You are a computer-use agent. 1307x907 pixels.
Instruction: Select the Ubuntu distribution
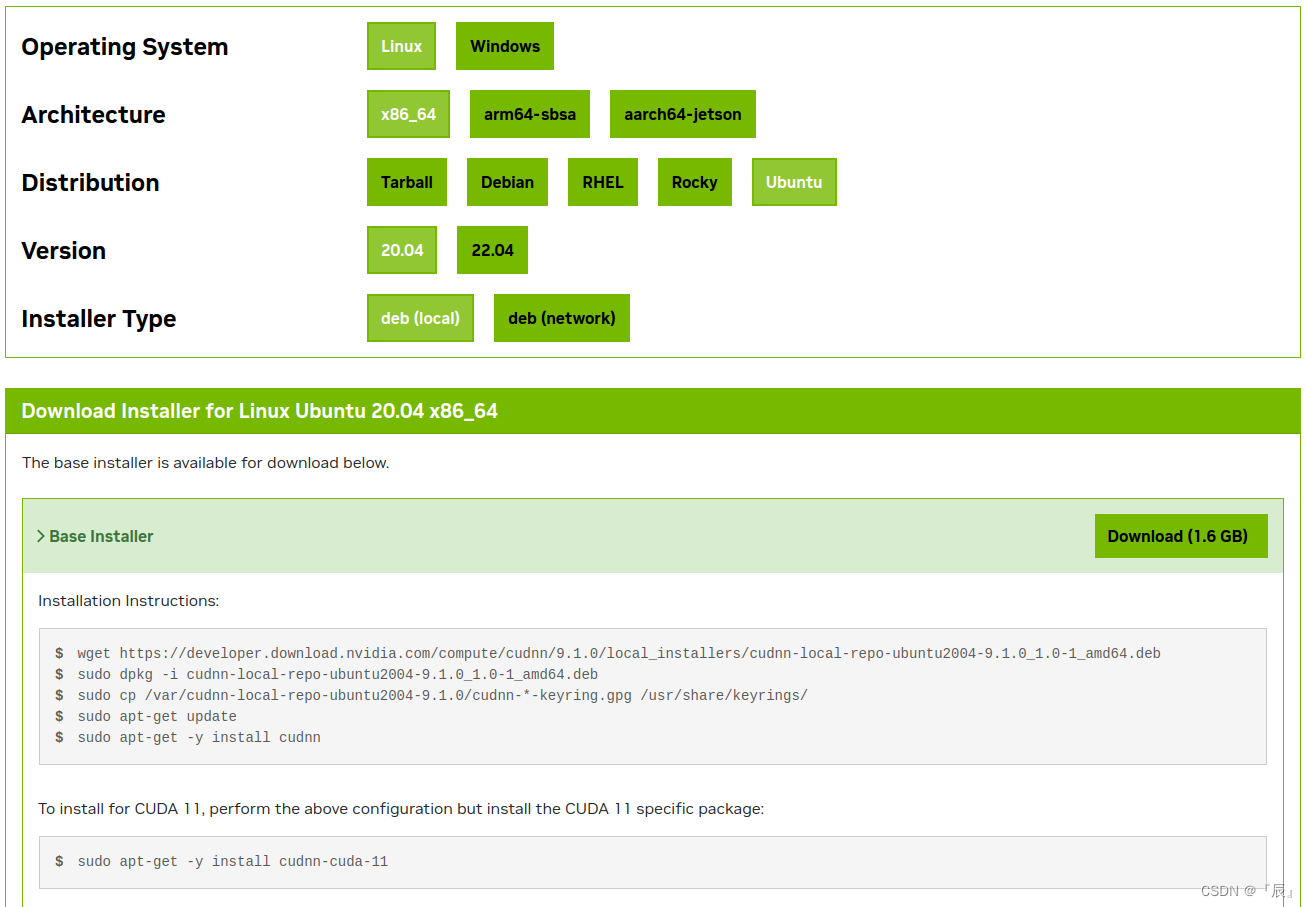[x=793, y=181]
